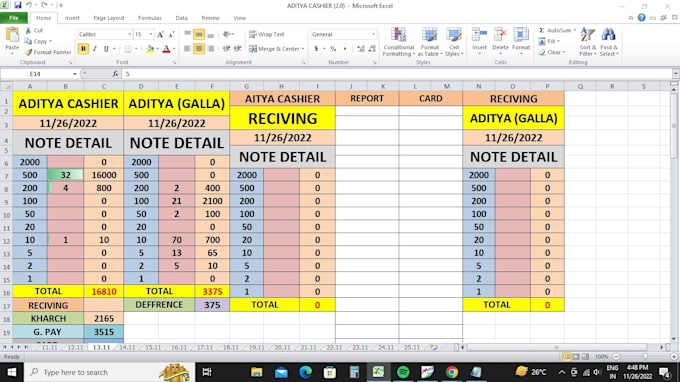Viewport: 680px width, 382px height.
Task: Open the borders dropdown arrow
Action: pos(136,49)
